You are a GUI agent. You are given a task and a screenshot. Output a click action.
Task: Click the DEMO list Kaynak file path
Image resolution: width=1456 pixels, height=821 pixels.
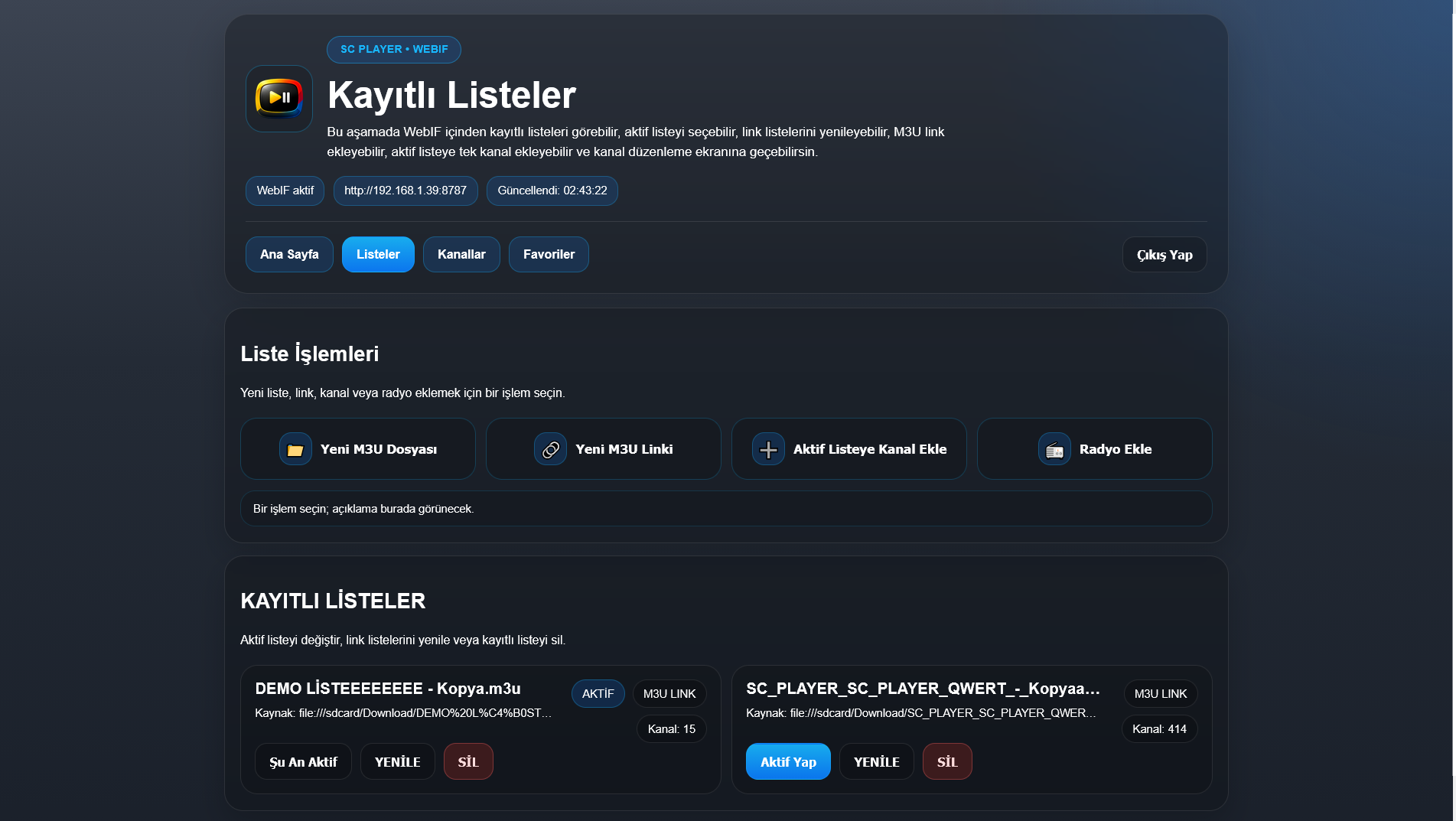(403, 713)
